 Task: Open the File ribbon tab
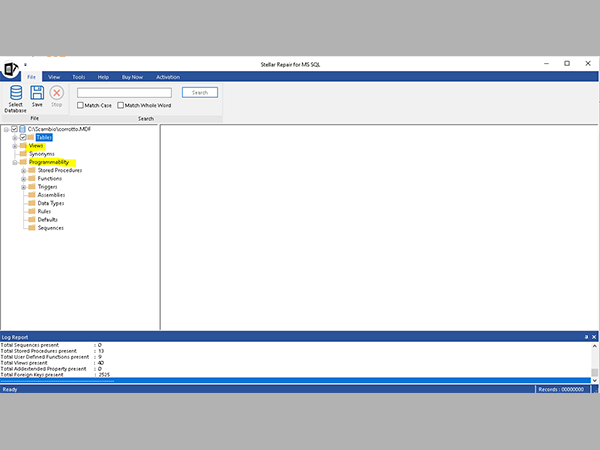tap(31, 77)
